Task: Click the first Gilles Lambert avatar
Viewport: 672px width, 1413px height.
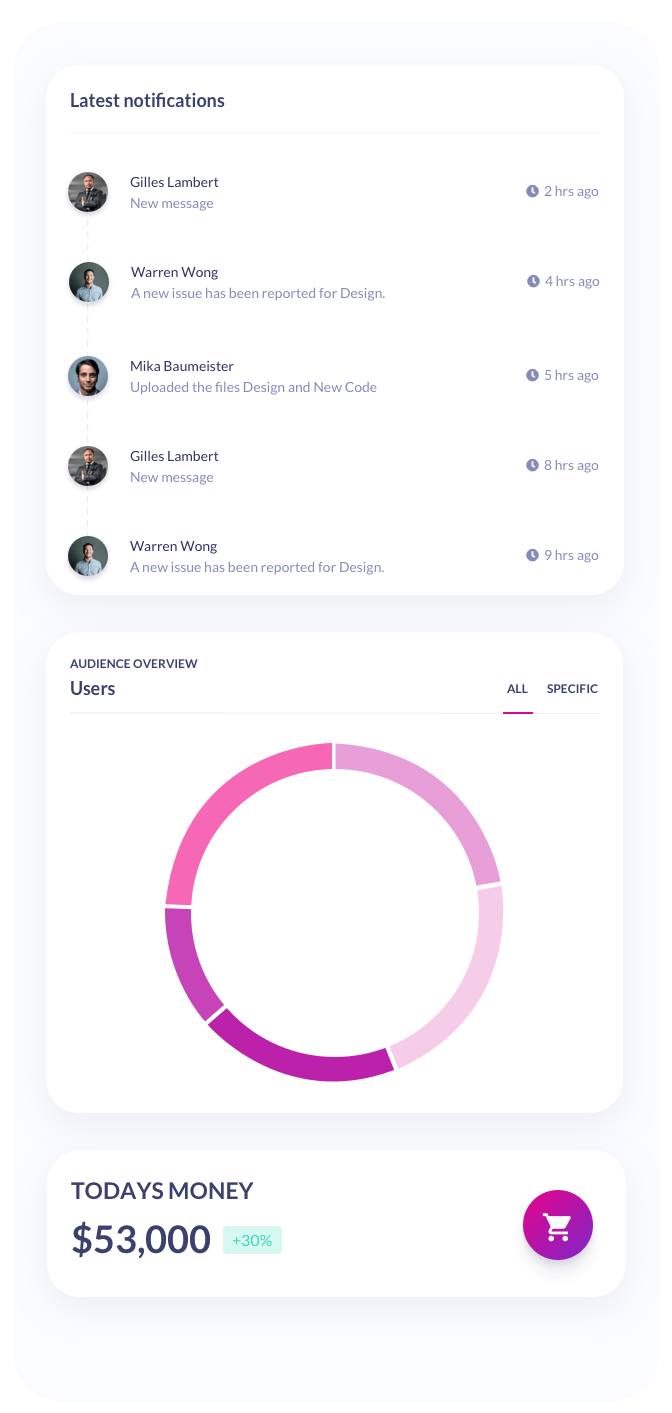Action: (88, 192)
